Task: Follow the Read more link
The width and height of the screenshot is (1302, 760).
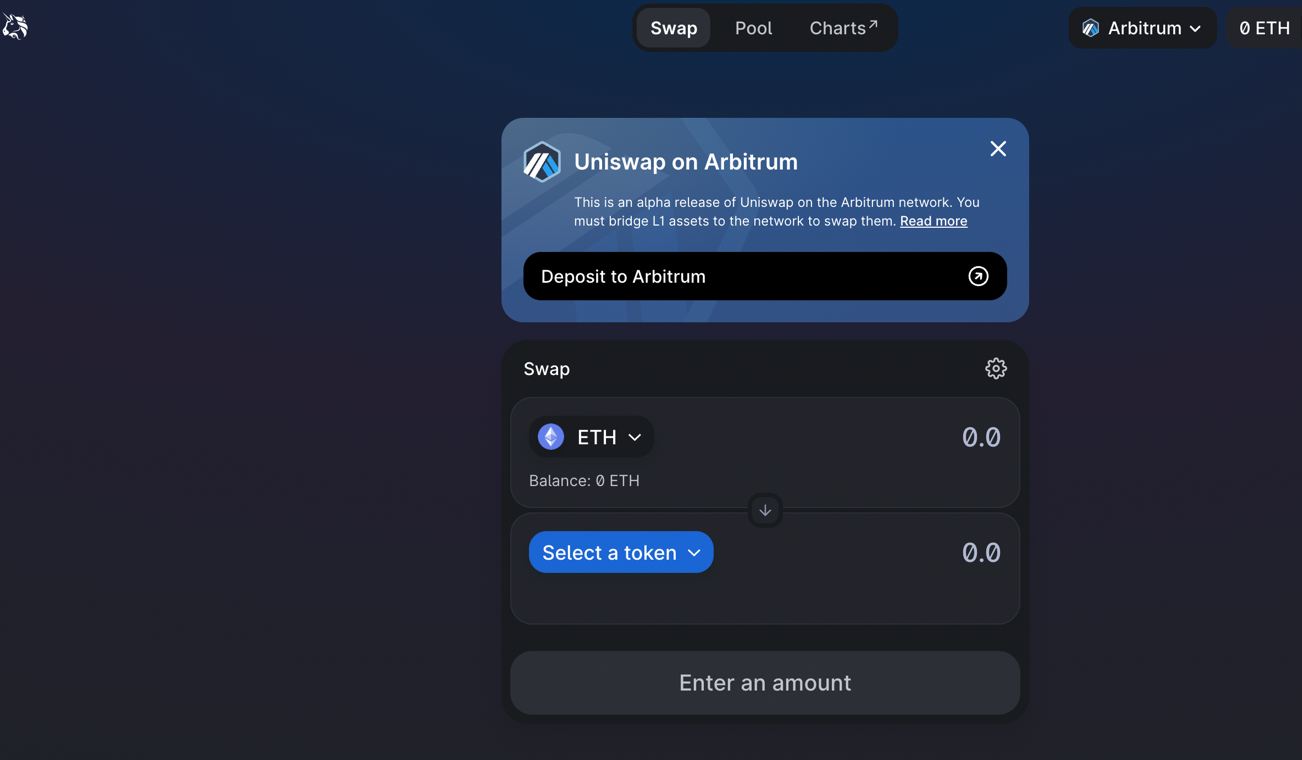Action: click(933, 221)
